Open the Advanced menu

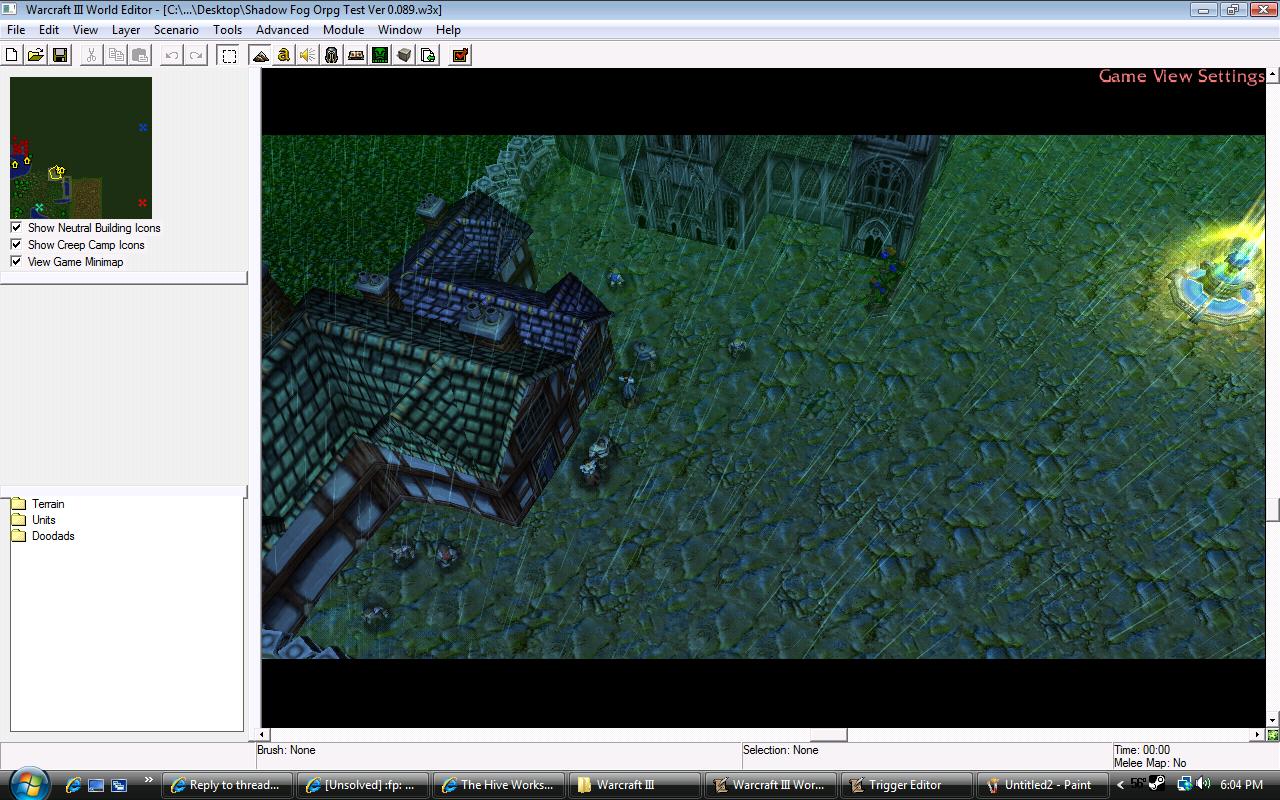click(282, 30)
